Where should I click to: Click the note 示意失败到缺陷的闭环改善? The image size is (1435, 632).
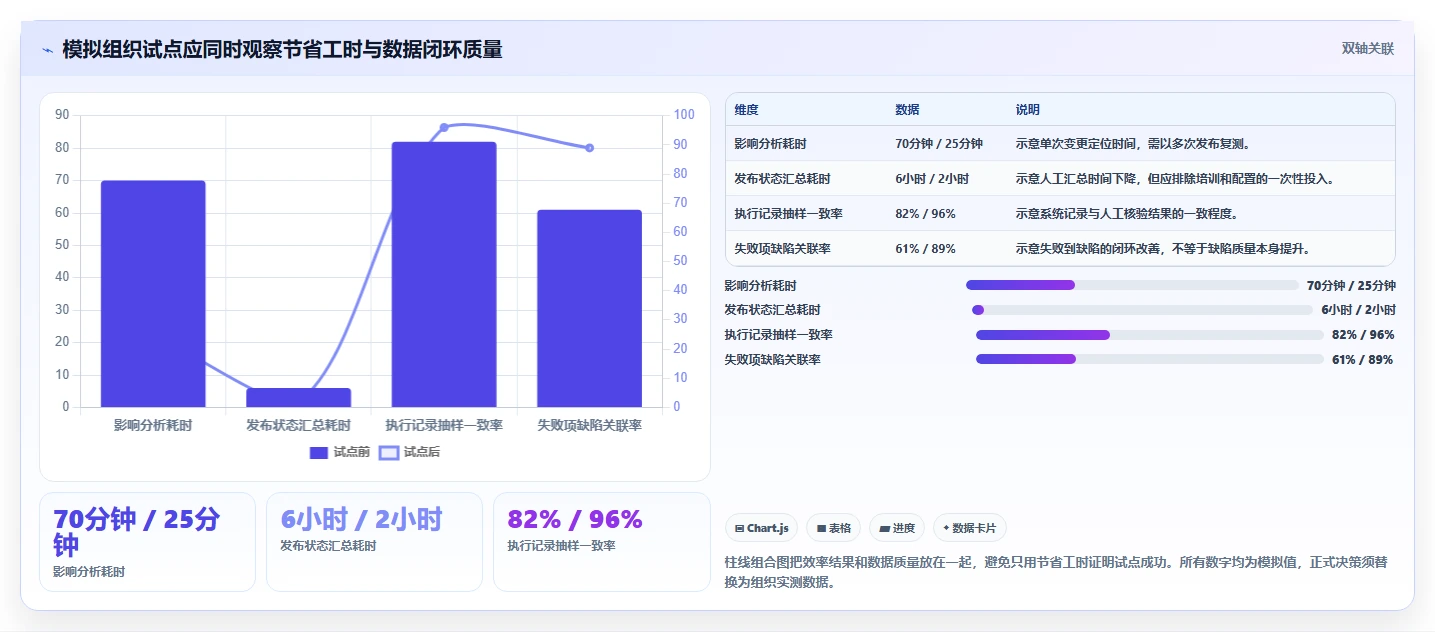[x=1163, y=248]
